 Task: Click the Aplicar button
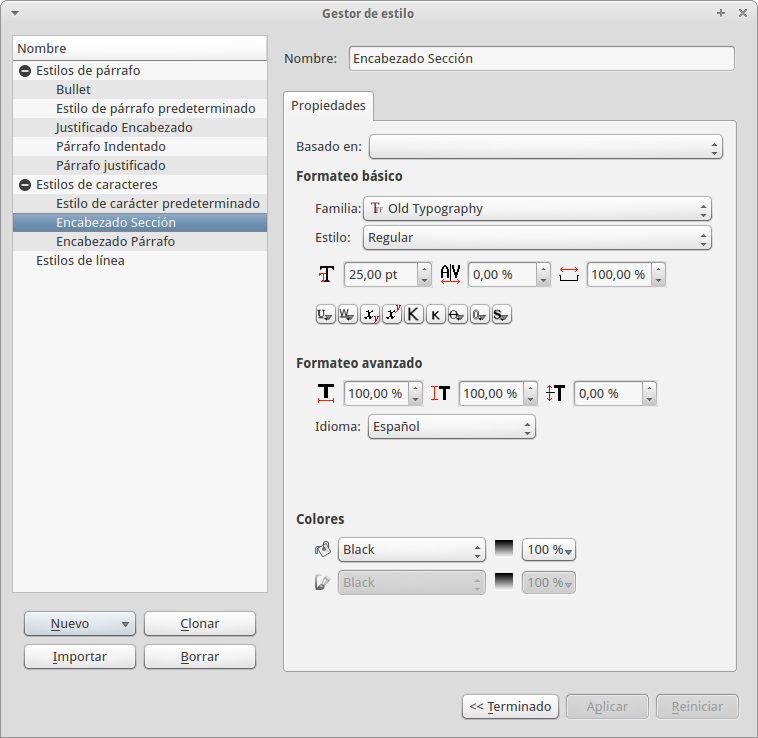point(607,707)
